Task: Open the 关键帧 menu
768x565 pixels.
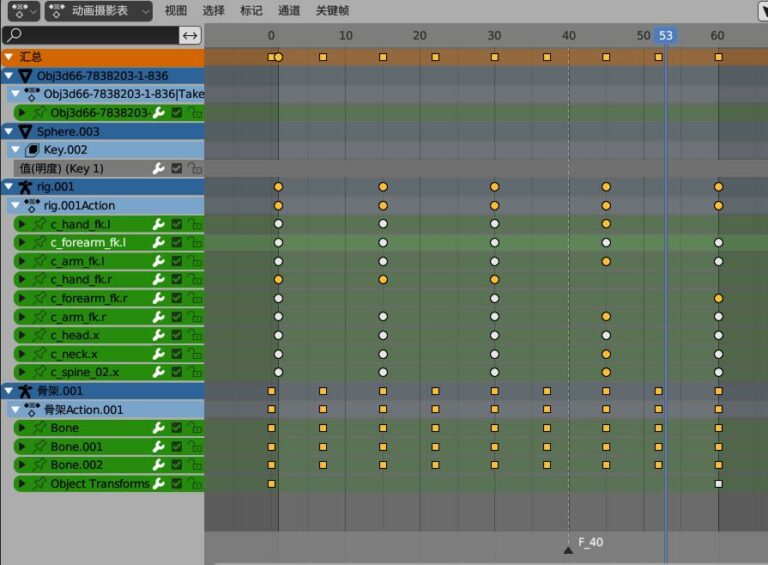Action: click(x=332, y=11)
